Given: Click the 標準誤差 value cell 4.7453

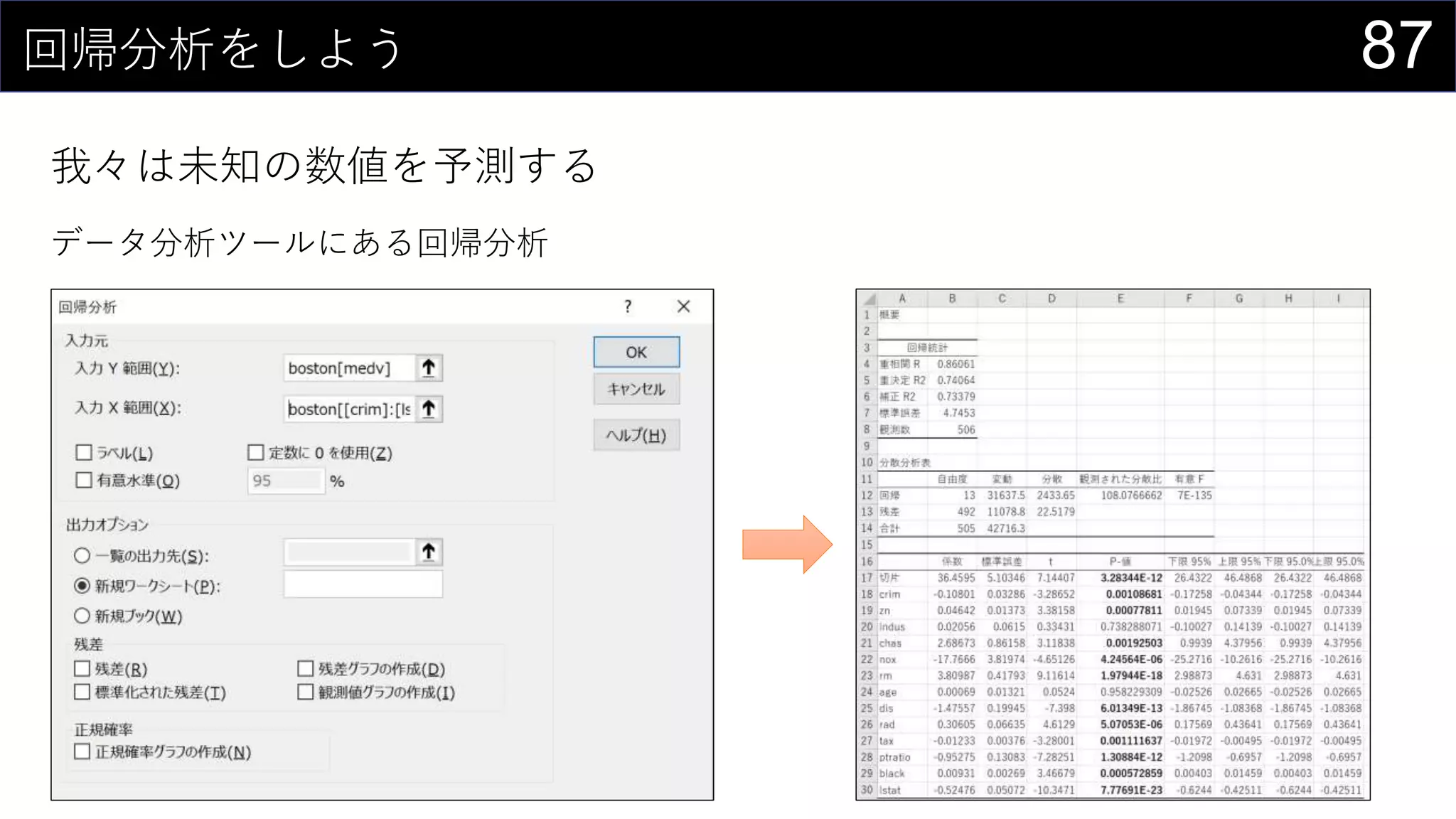Looking at the screenshot, I should click(952, 413).
